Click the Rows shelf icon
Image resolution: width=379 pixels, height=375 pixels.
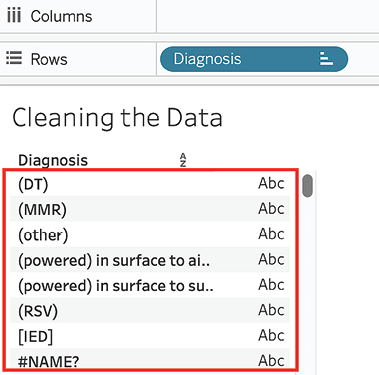point(14,58)
